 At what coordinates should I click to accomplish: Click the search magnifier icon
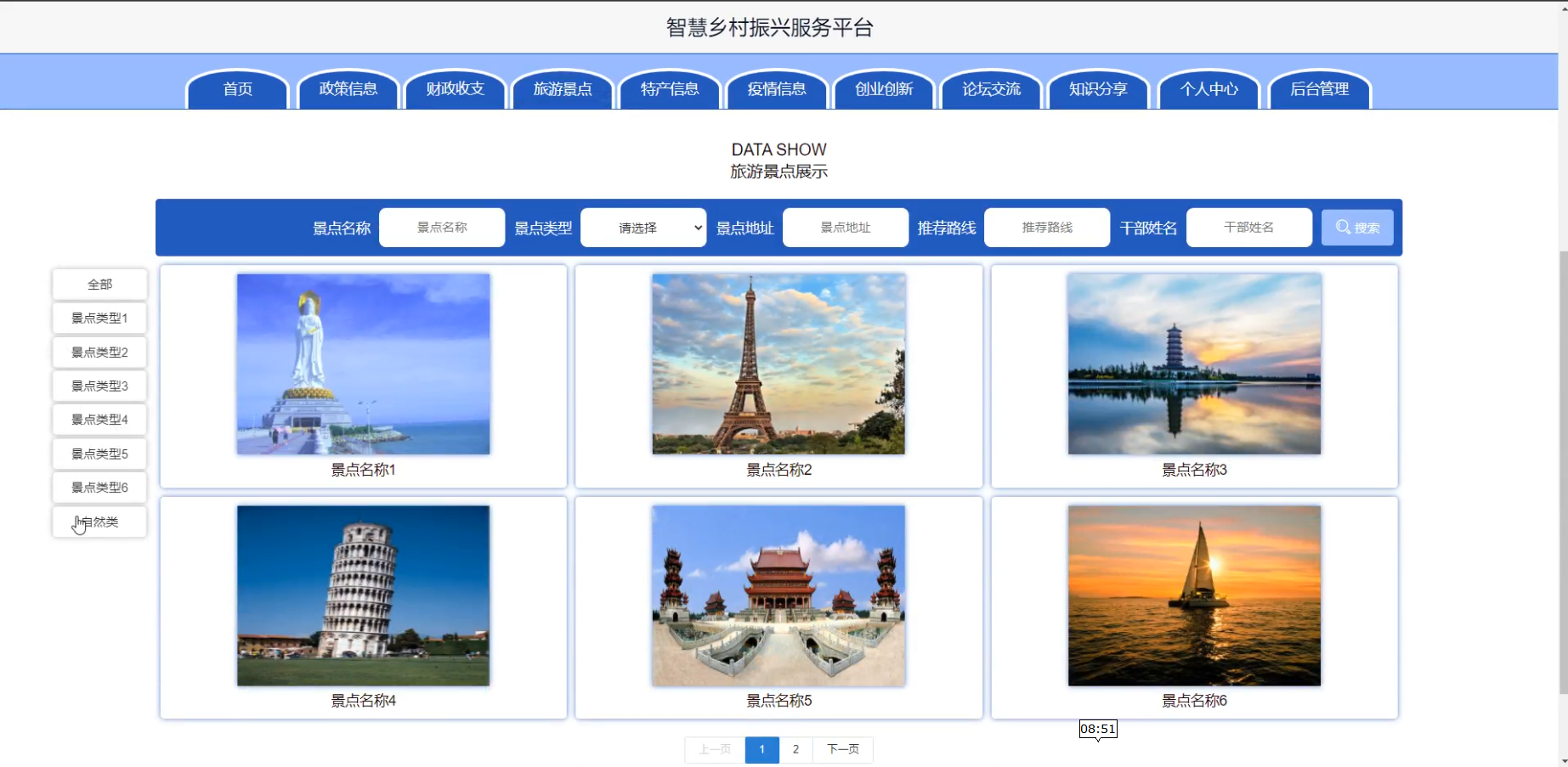pyautogui.click(x=1343, y=227)
